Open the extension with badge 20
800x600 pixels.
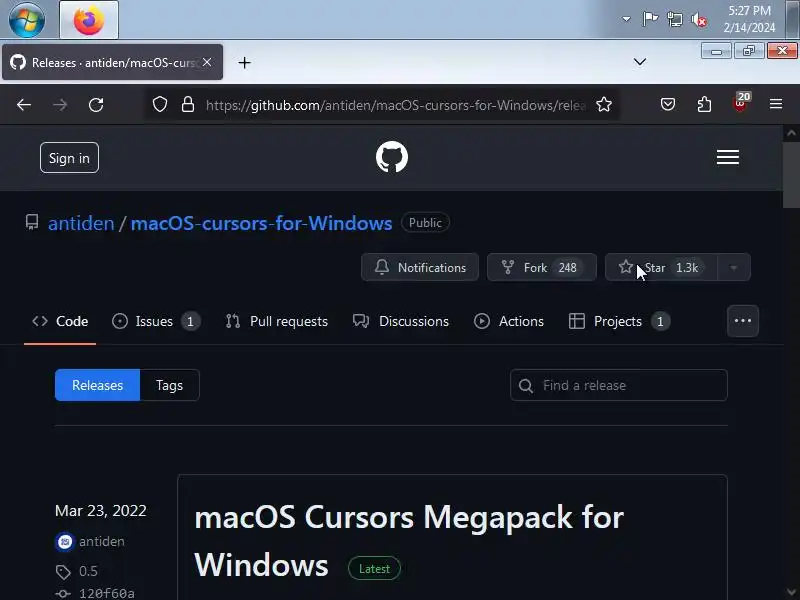(740, 104)
